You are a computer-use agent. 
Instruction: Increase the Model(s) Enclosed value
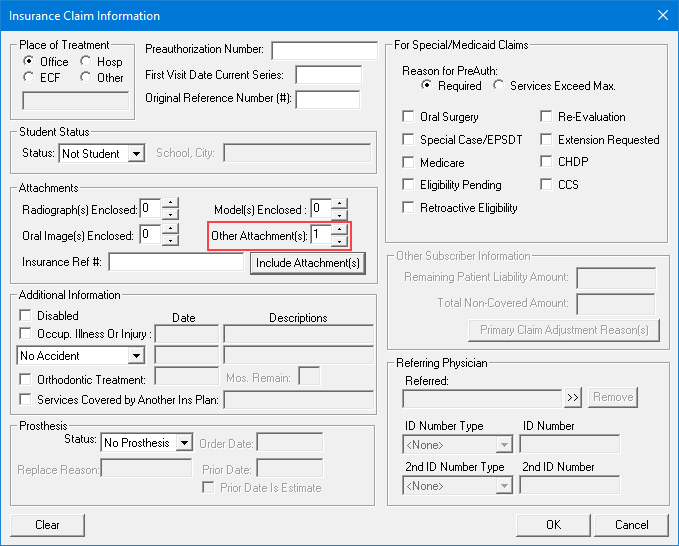(340, 203)
